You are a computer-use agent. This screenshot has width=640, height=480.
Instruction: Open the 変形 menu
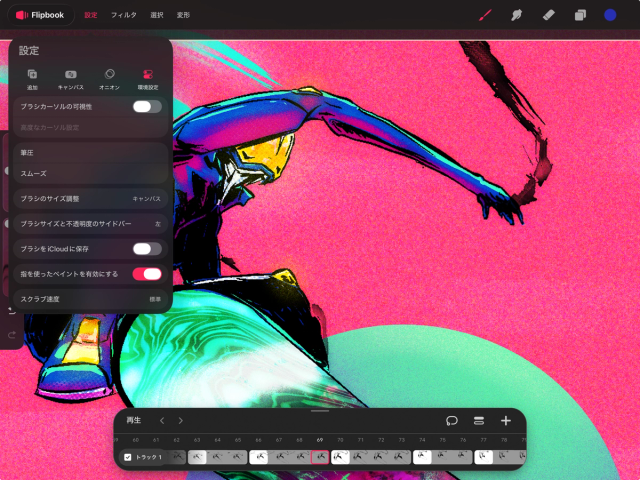(183, 15)
